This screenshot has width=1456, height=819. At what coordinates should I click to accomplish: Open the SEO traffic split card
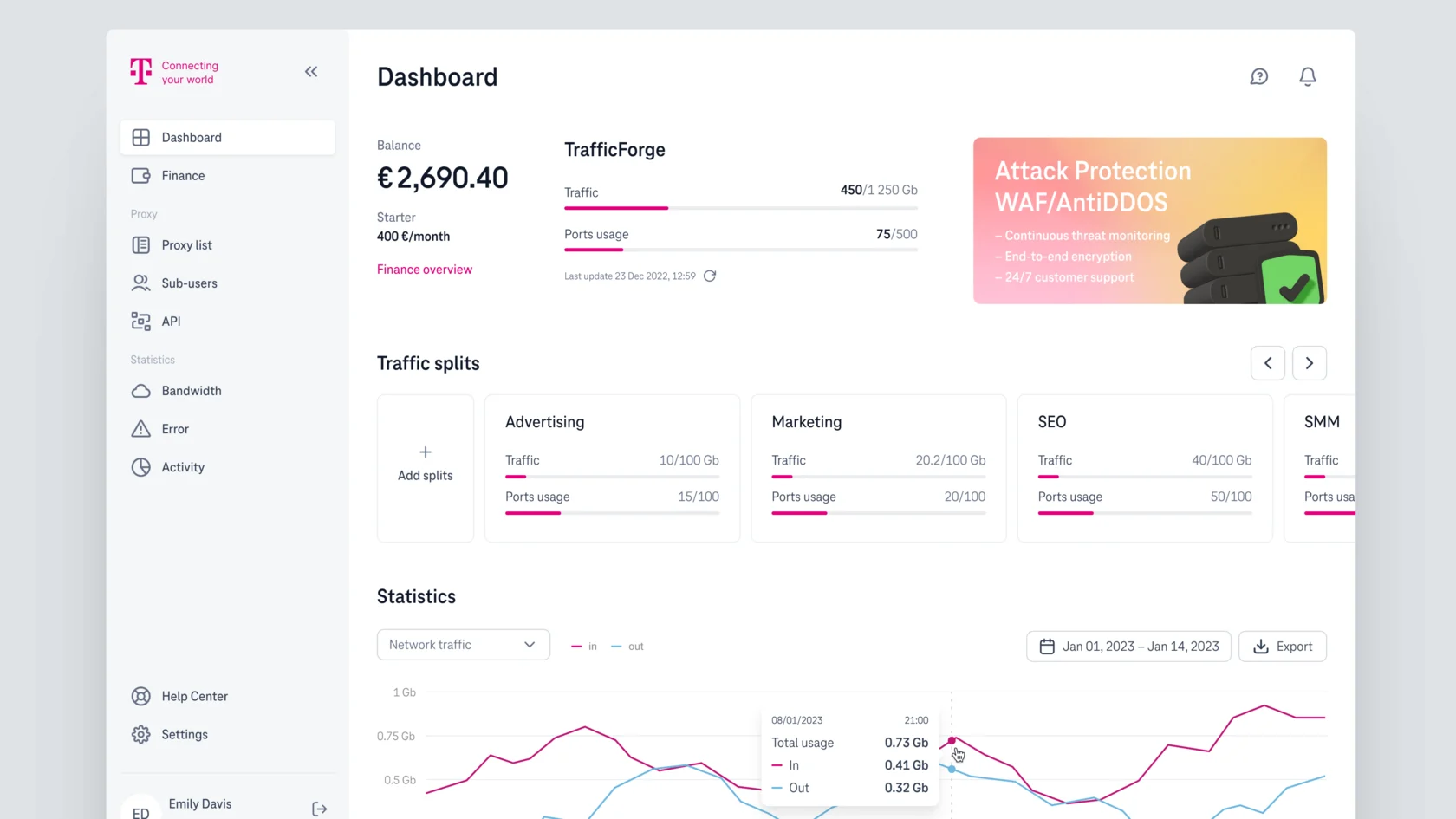(x=1145, y=468)
